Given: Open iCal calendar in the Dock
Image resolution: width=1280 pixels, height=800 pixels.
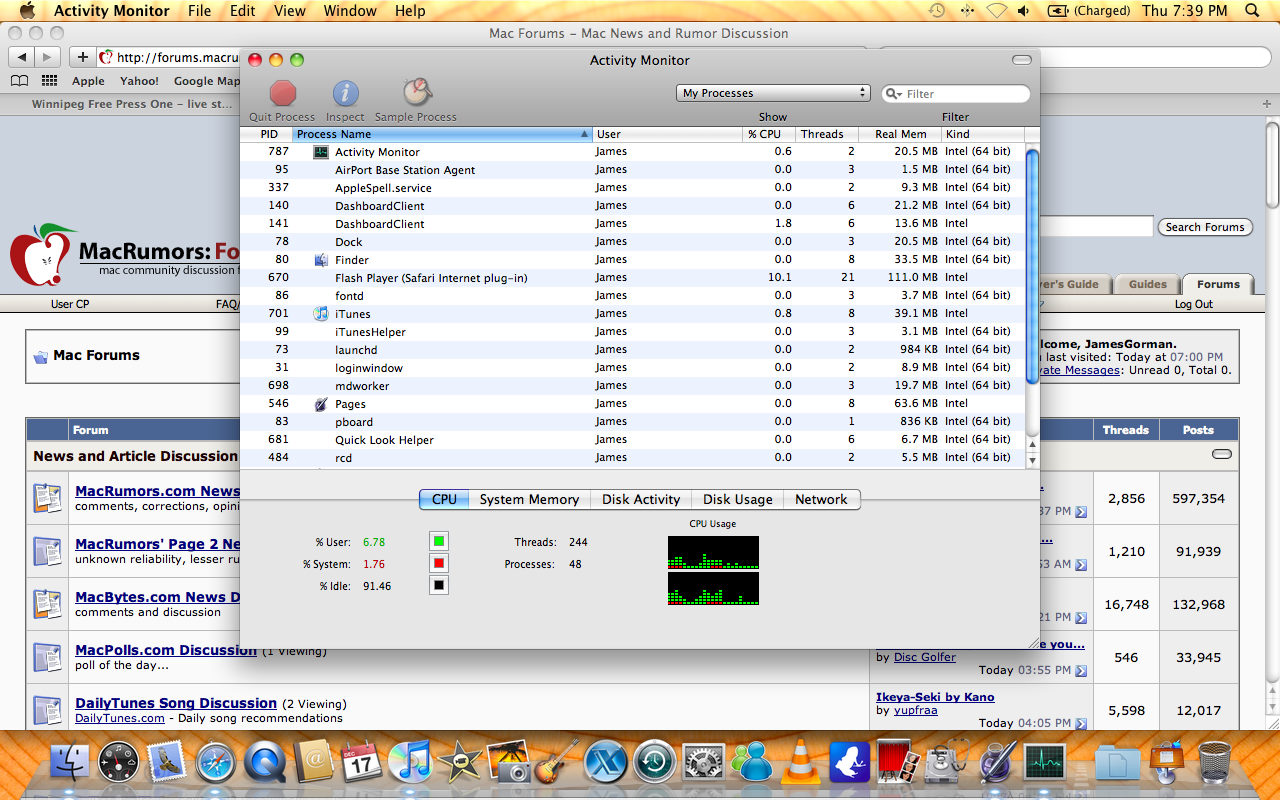Looking at the screenshot, I should [361, 763].
